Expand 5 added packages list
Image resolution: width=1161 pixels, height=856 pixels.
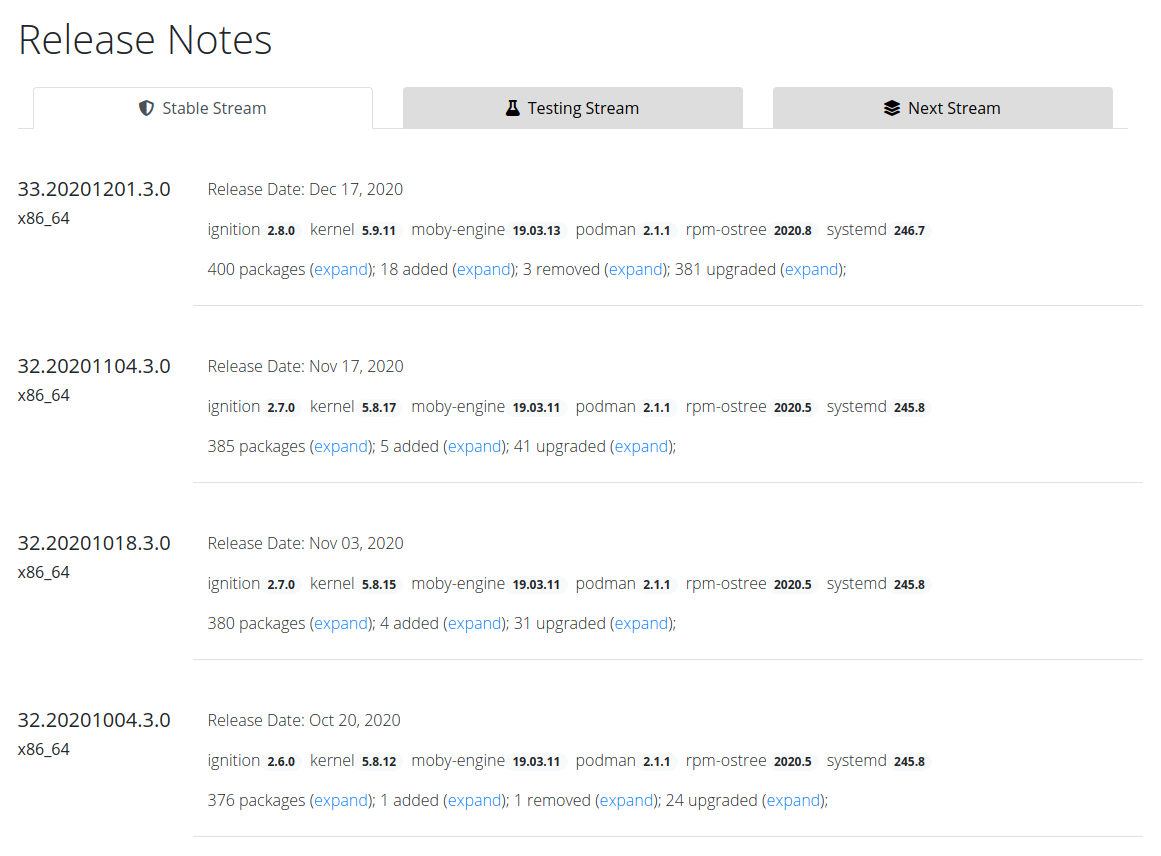pos(474,446)
